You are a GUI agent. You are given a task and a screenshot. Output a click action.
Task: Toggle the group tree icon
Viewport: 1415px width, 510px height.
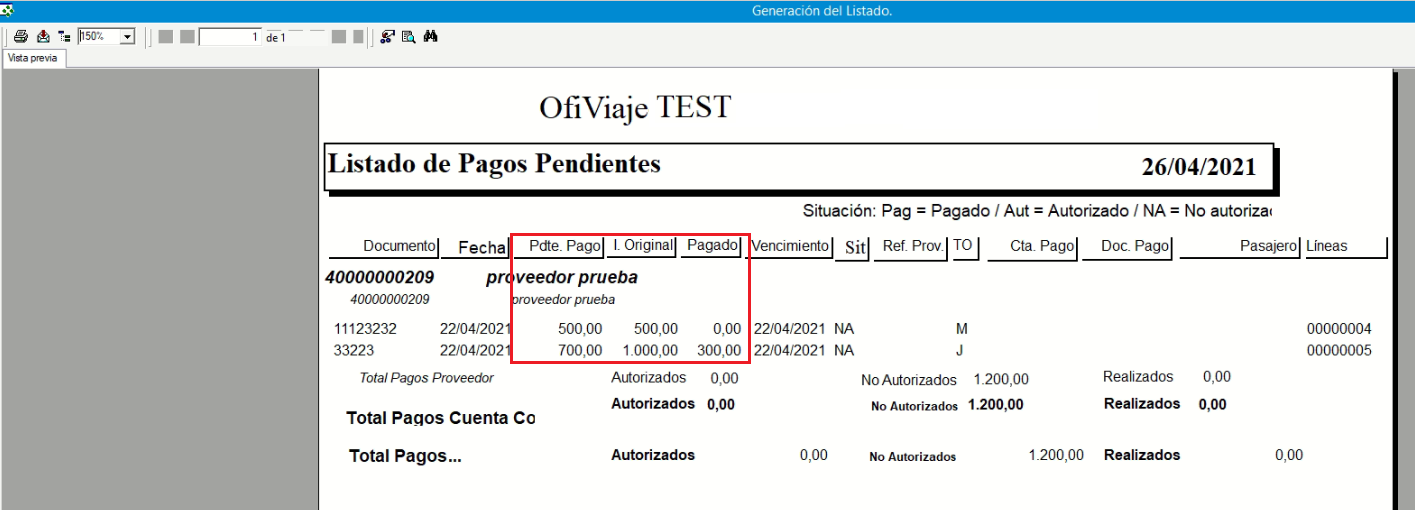pos(64,36)
